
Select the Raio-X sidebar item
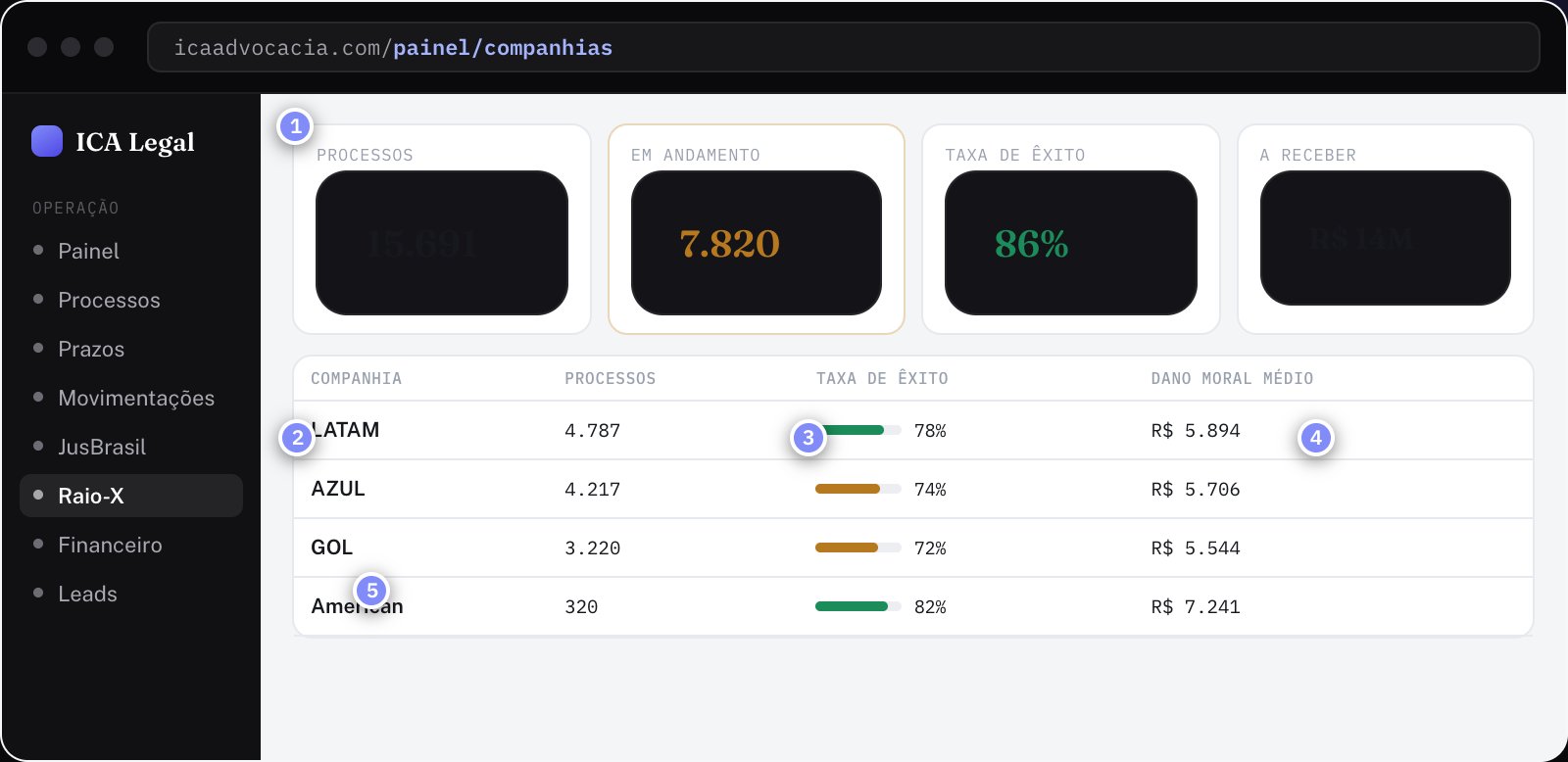click(131, 496)
